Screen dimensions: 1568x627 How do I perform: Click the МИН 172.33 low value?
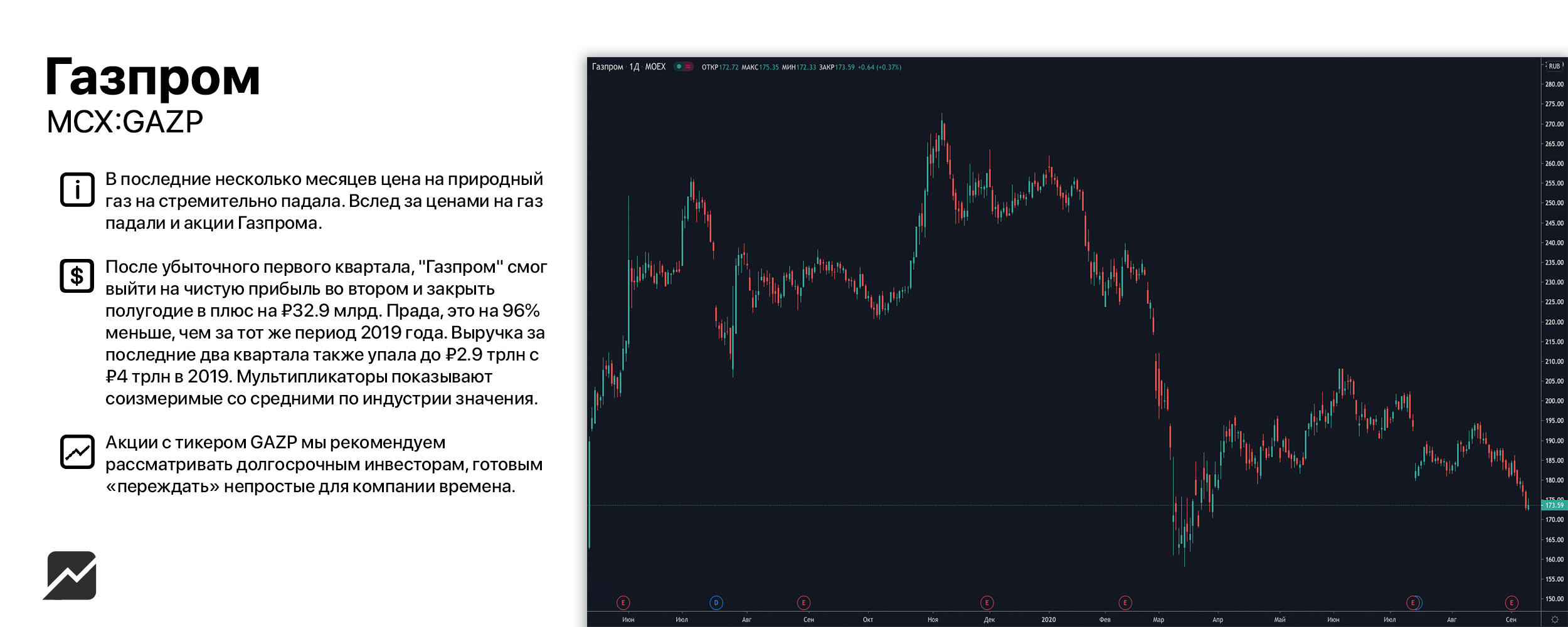[799, 67]
